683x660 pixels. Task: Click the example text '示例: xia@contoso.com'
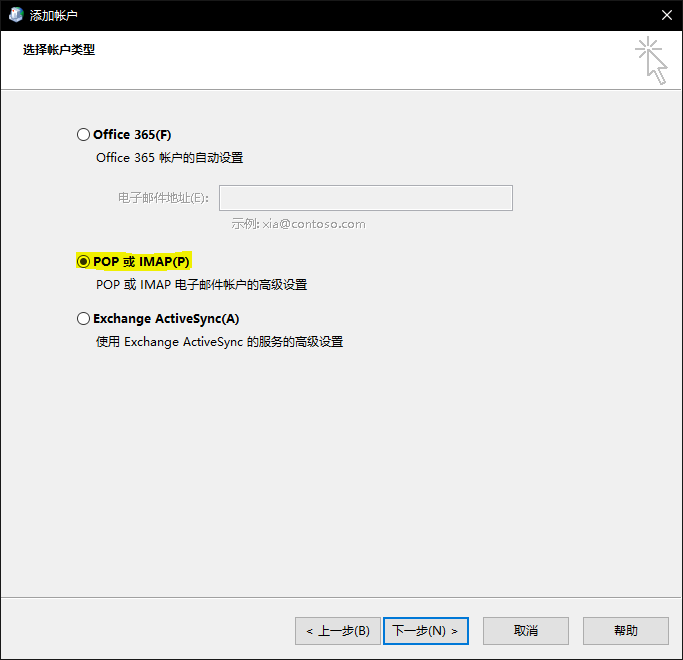(x=298, y=224)
